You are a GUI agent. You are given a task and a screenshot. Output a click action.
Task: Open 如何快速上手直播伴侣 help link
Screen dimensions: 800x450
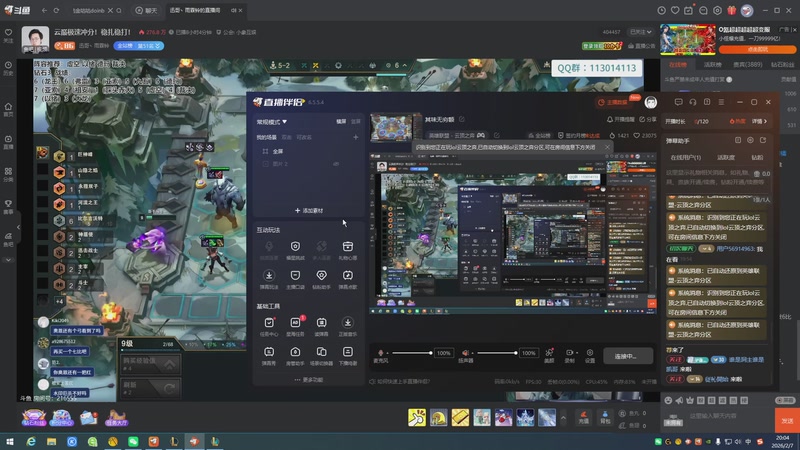click(400, 382)
